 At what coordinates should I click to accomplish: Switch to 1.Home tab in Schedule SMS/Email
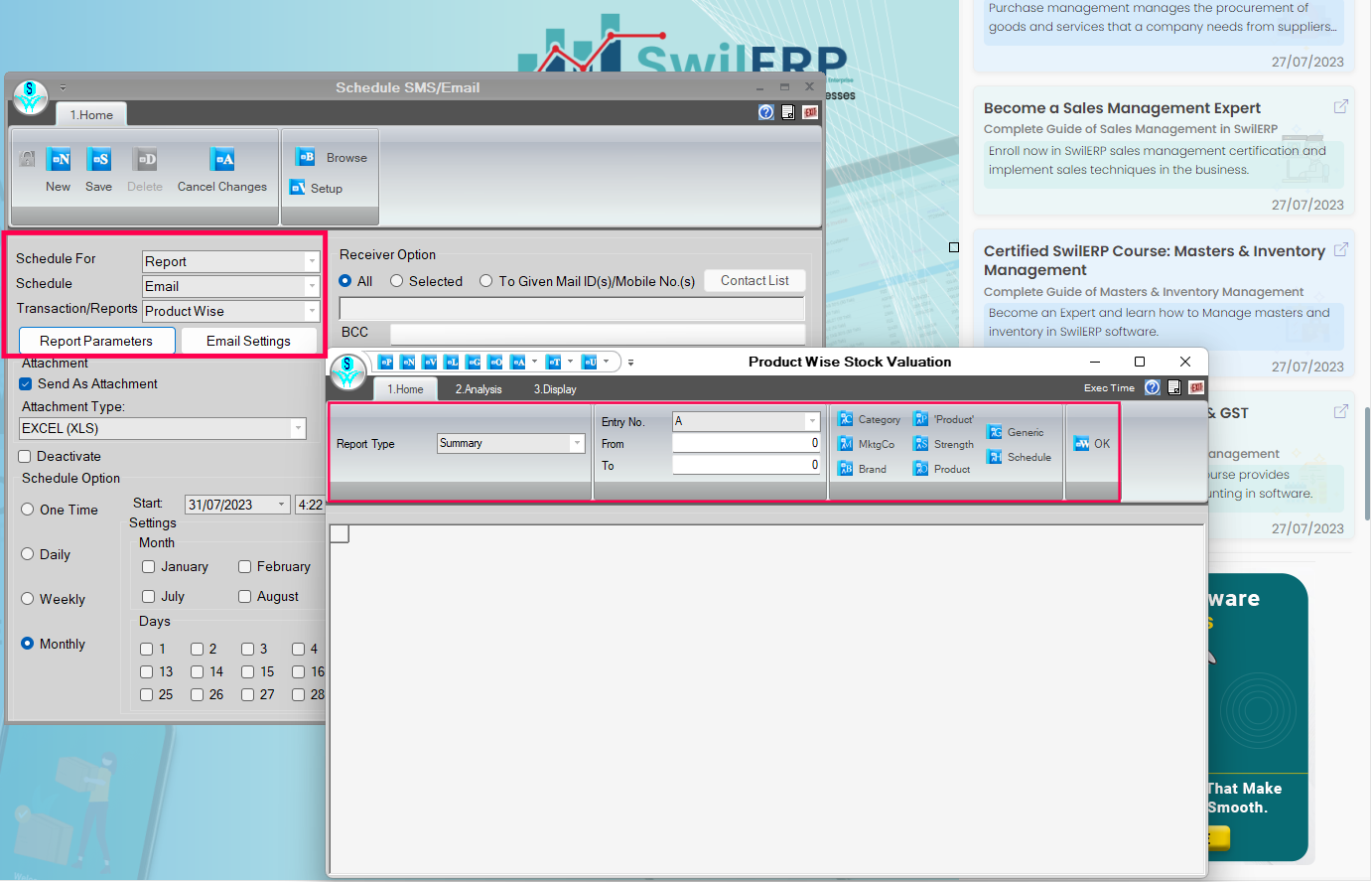tap(91, 115)
